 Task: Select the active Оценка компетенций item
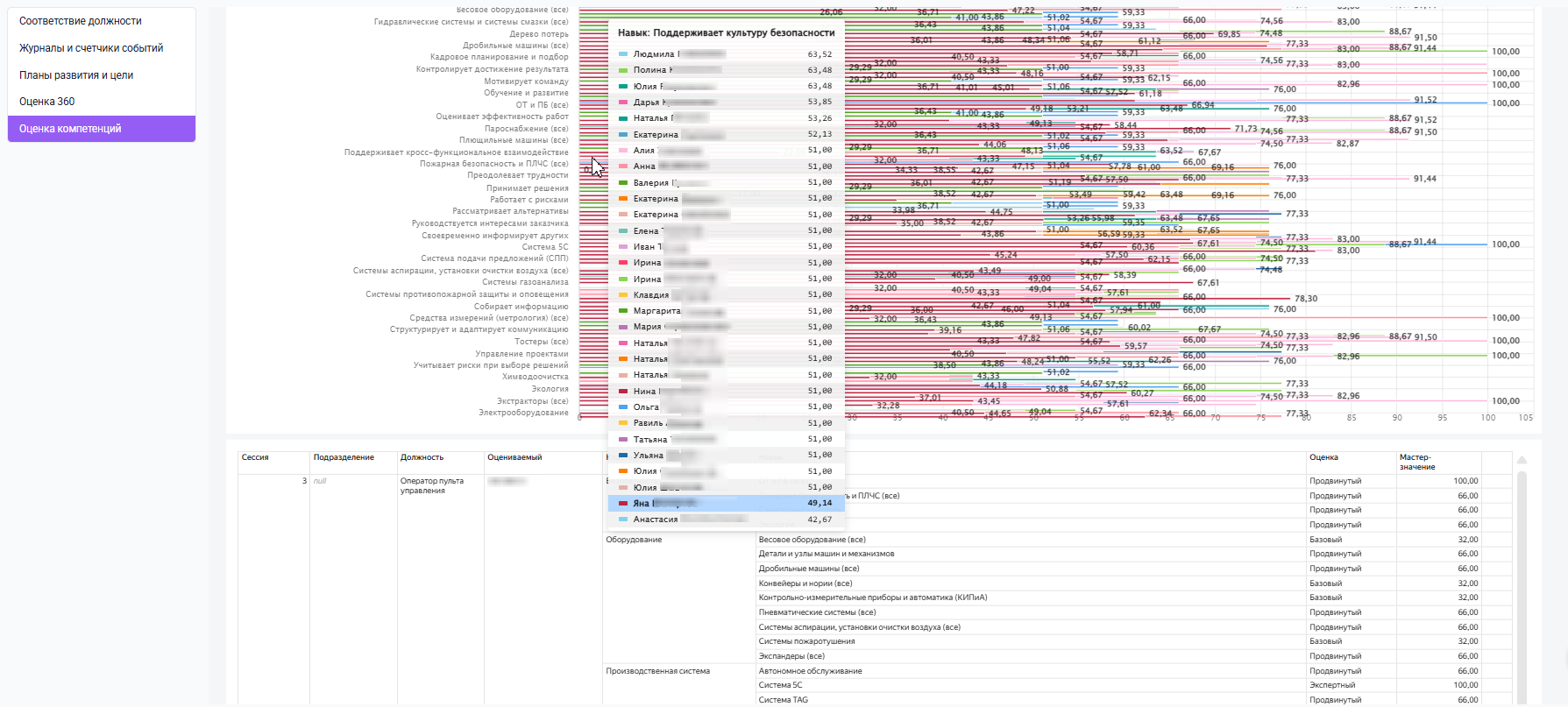pos(102,129)
